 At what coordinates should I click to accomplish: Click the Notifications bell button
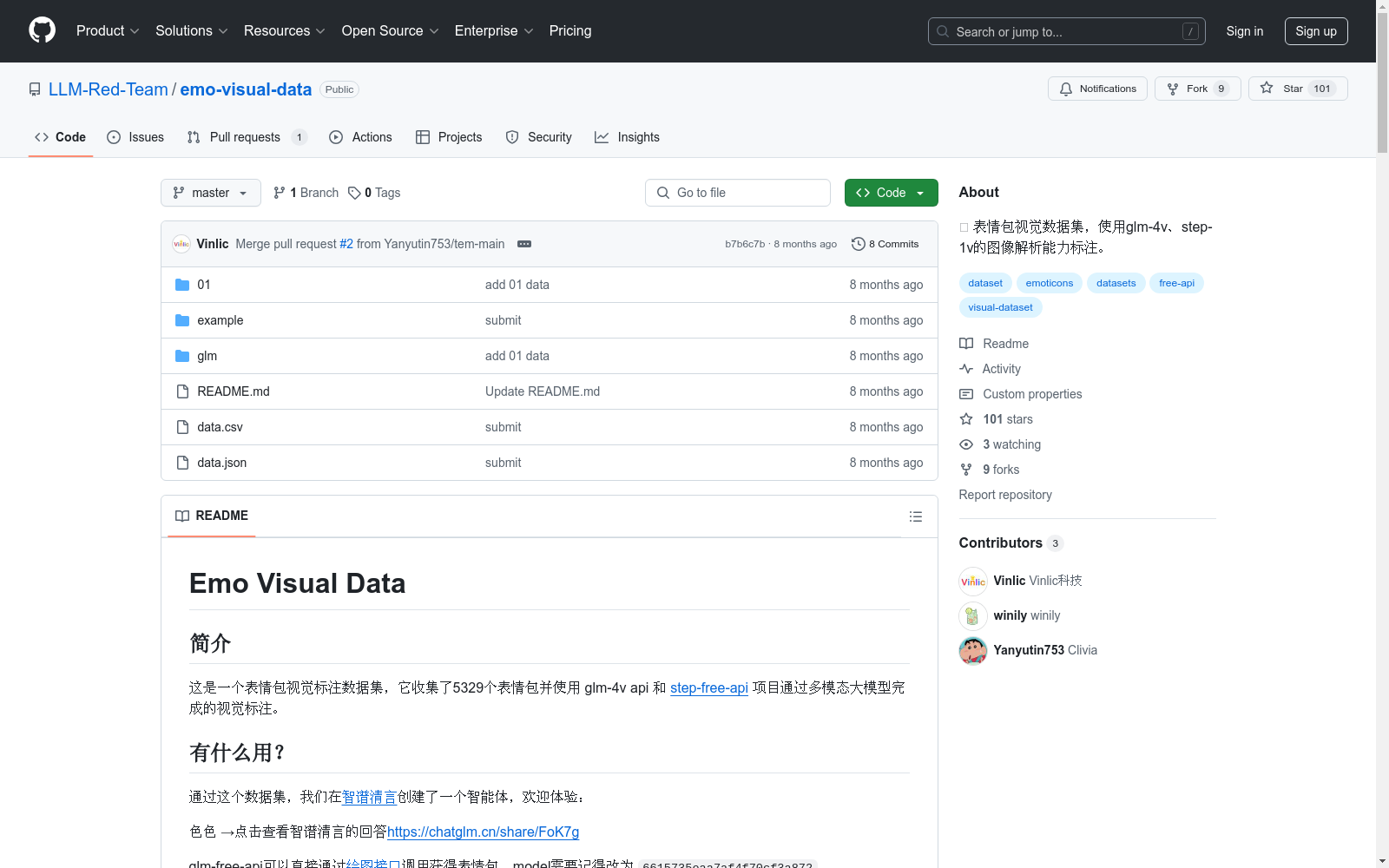[1097, 89]
